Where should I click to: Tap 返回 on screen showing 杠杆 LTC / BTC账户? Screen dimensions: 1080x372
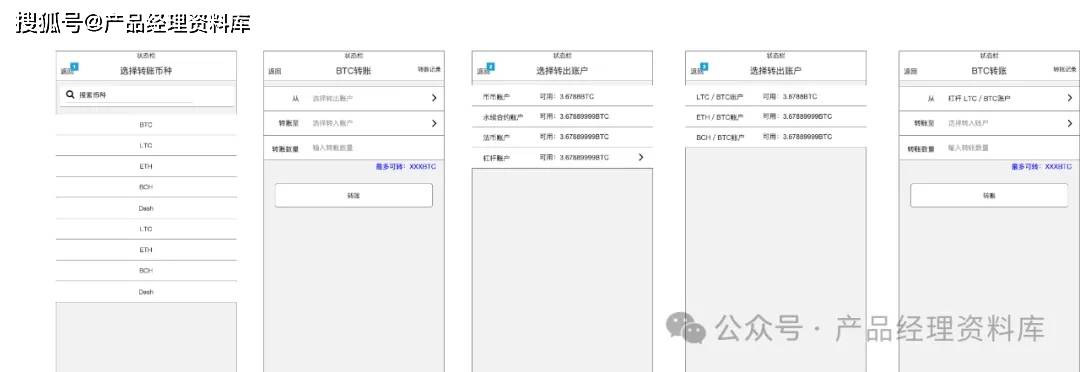pyautogui.click(x=911, y=71)
